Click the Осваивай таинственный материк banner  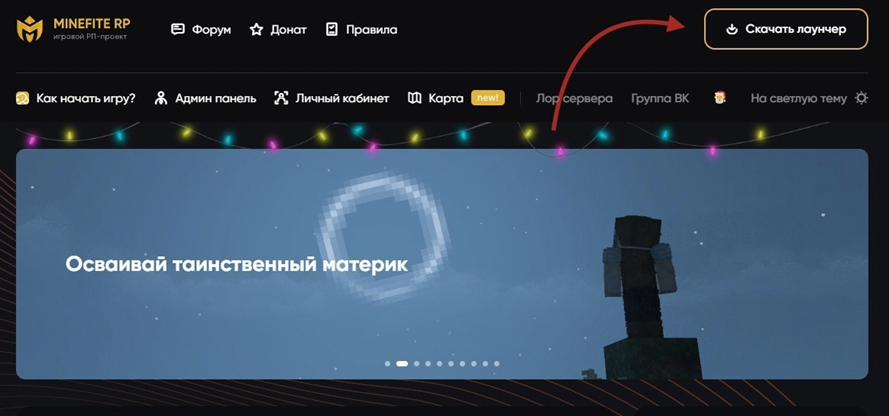click(x=442, y=264)
